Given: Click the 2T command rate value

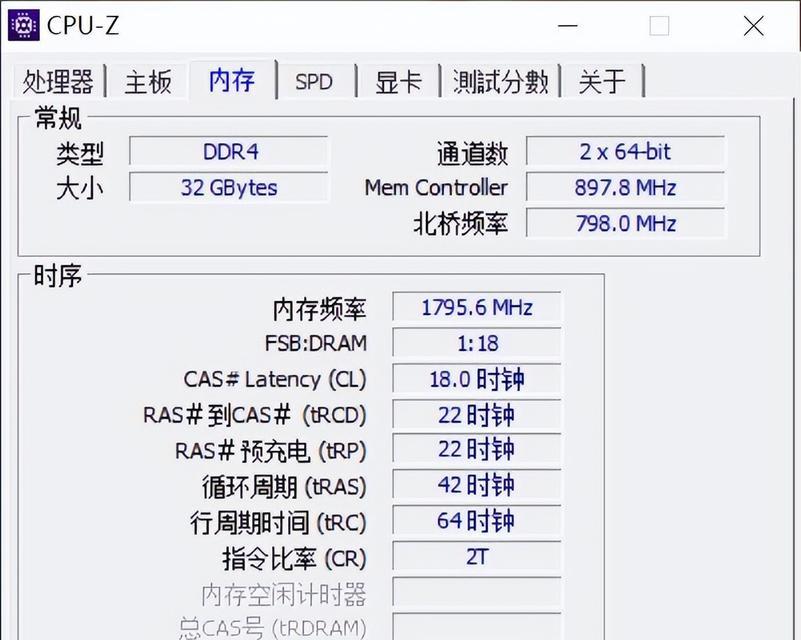Looking at the screenshot, I should pyautogui.click(x=477, y=556).
